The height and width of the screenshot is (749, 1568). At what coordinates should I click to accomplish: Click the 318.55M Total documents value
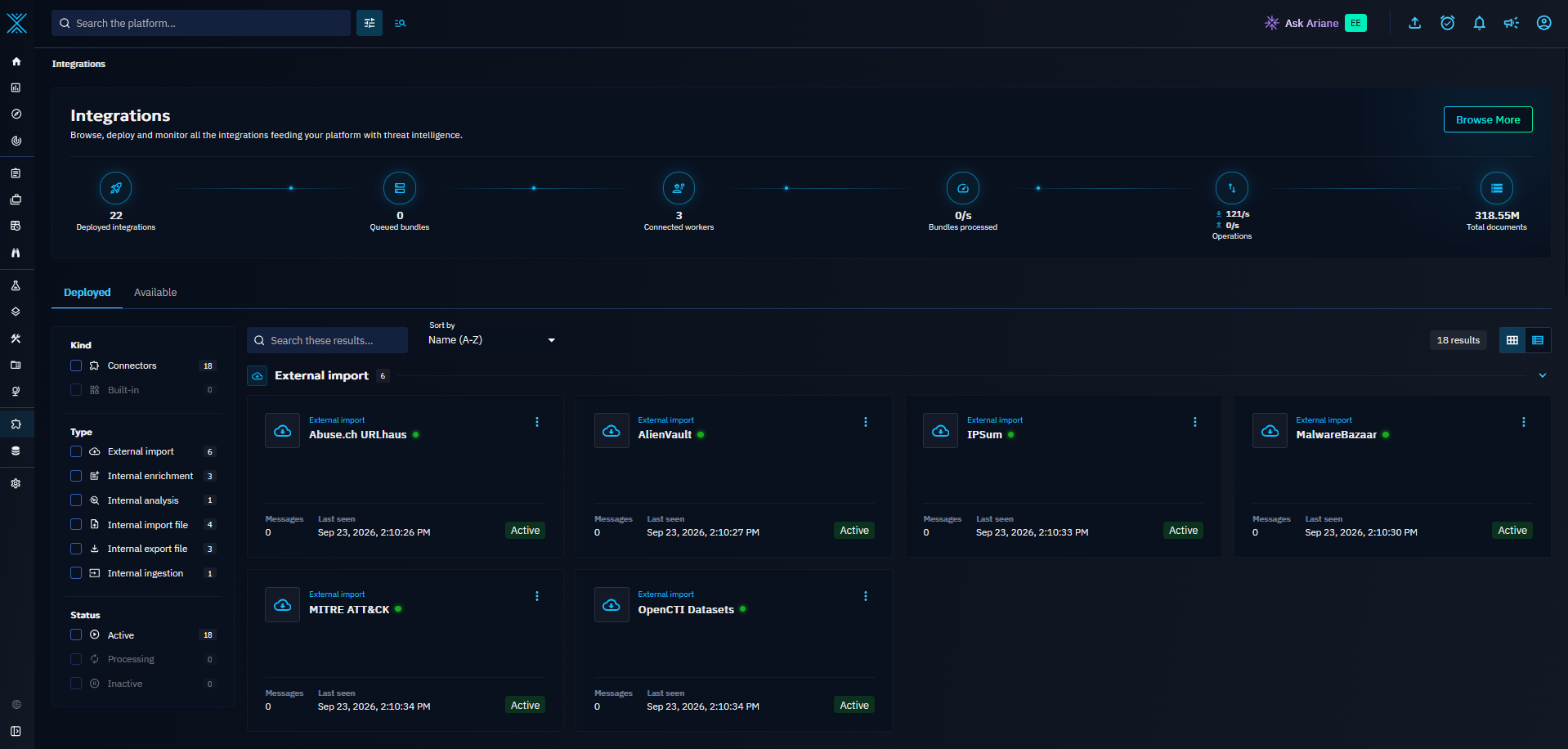(1497, 216)
